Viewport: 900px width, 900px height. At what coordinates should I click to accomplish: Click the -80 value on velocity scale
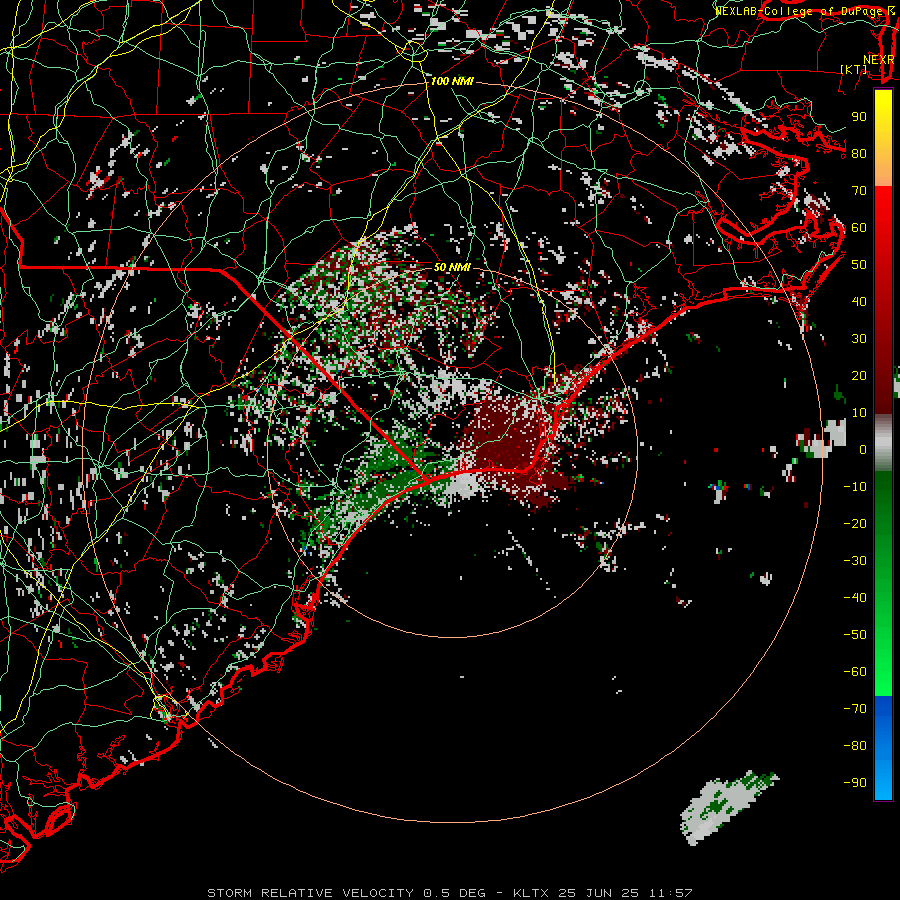[855, 746]
